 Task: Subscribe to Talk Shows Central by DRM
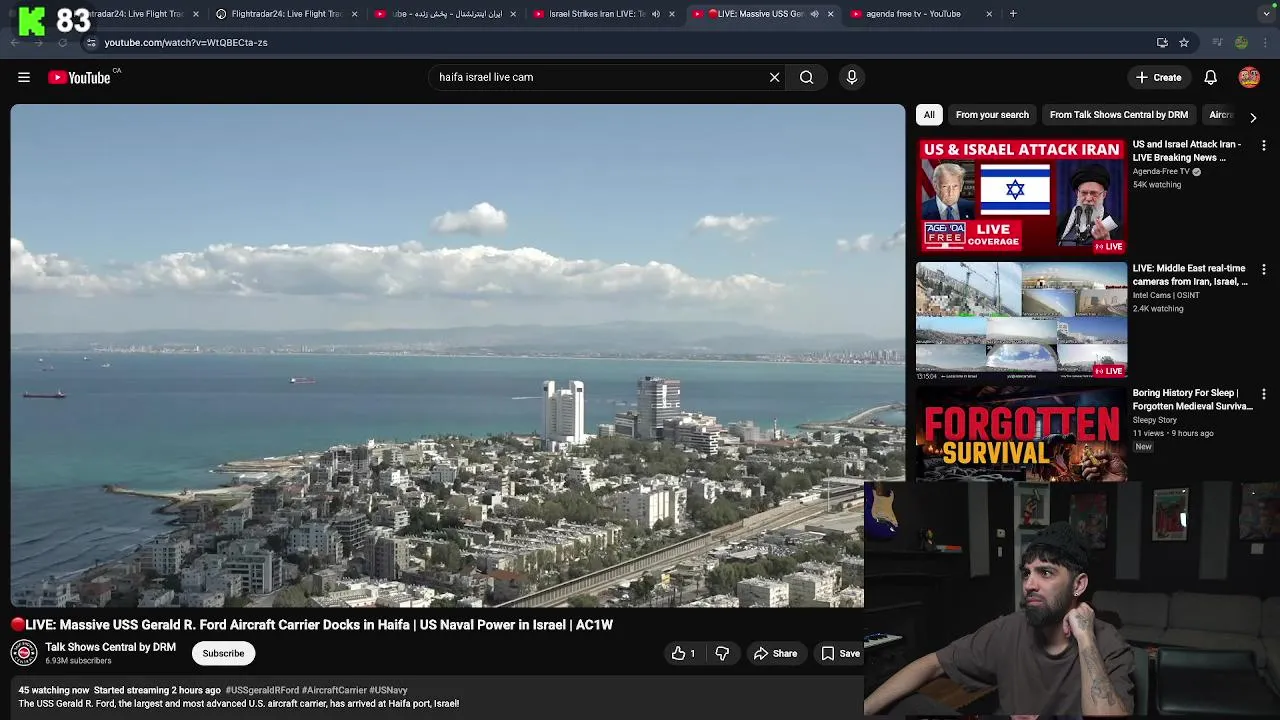(x=223, y=653)
